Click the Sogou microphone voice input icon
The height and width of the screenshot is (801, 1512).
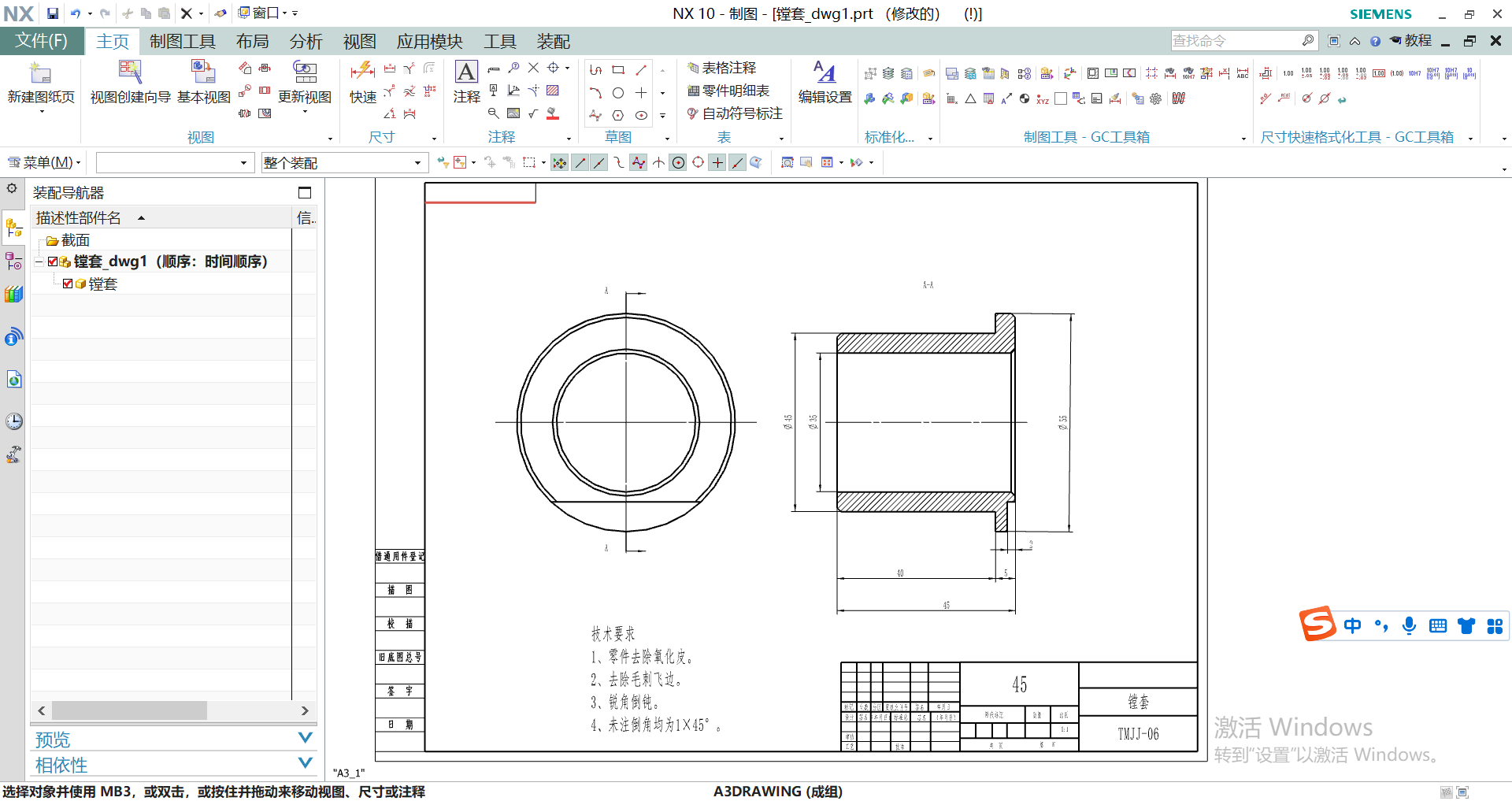click(1409, 626)
